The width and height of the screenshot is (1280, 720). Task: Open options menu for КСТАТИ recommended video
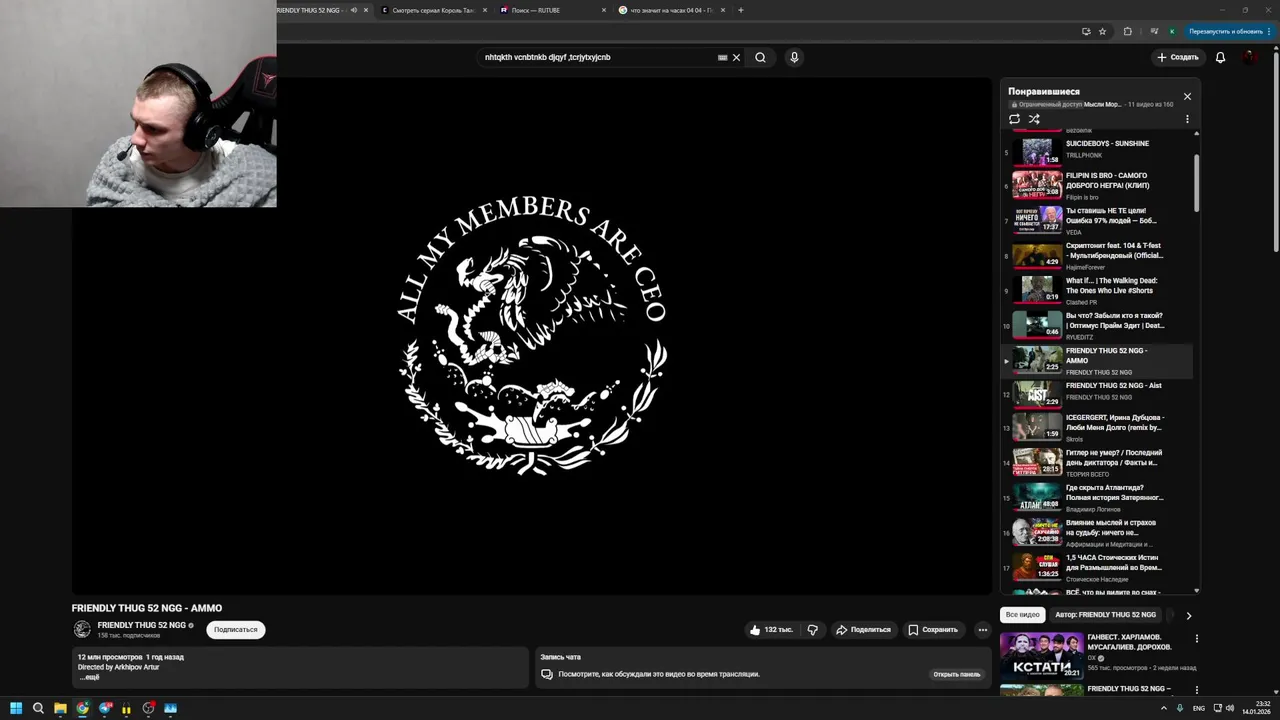1196,638
